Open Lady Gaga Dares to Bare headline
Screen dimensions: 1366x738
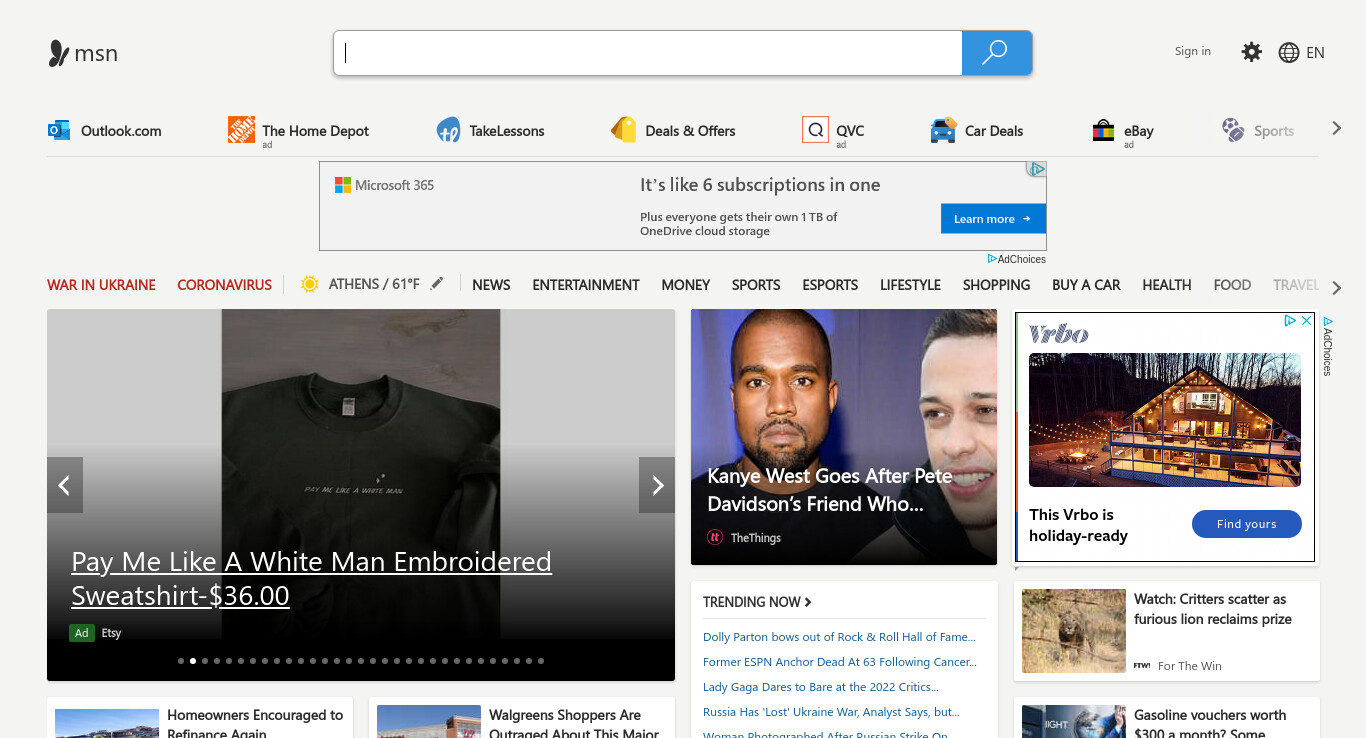[821, 687]
